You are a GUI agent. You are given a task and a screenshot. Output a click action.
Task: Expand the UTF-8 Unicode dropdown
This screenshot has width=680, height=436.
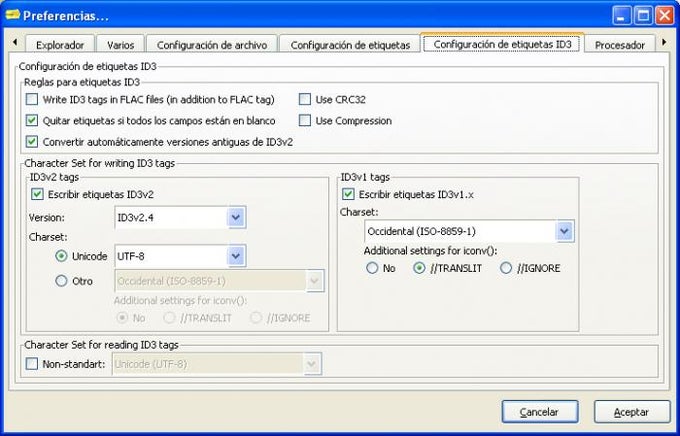click(180, 256)
